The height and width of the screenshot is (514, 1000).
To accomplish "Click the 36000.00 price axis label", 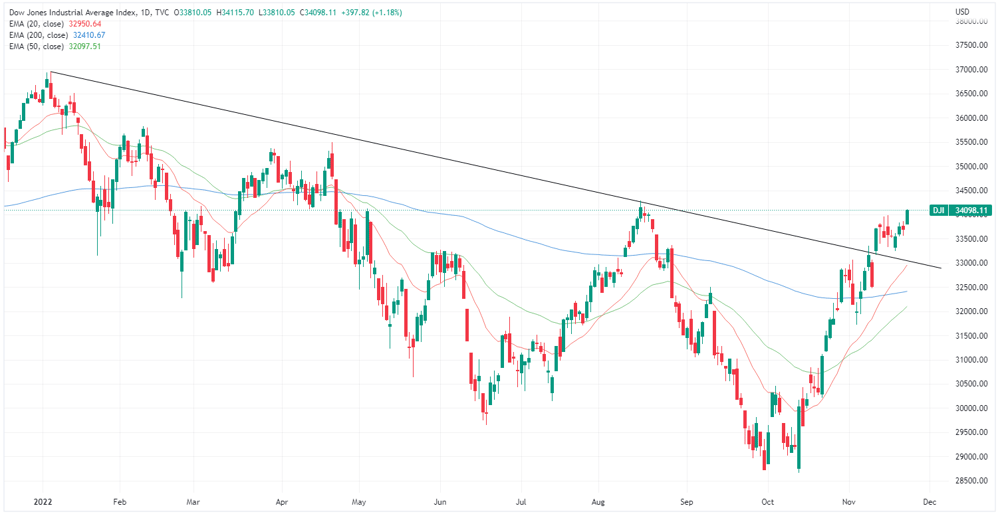I will point(973,118).
